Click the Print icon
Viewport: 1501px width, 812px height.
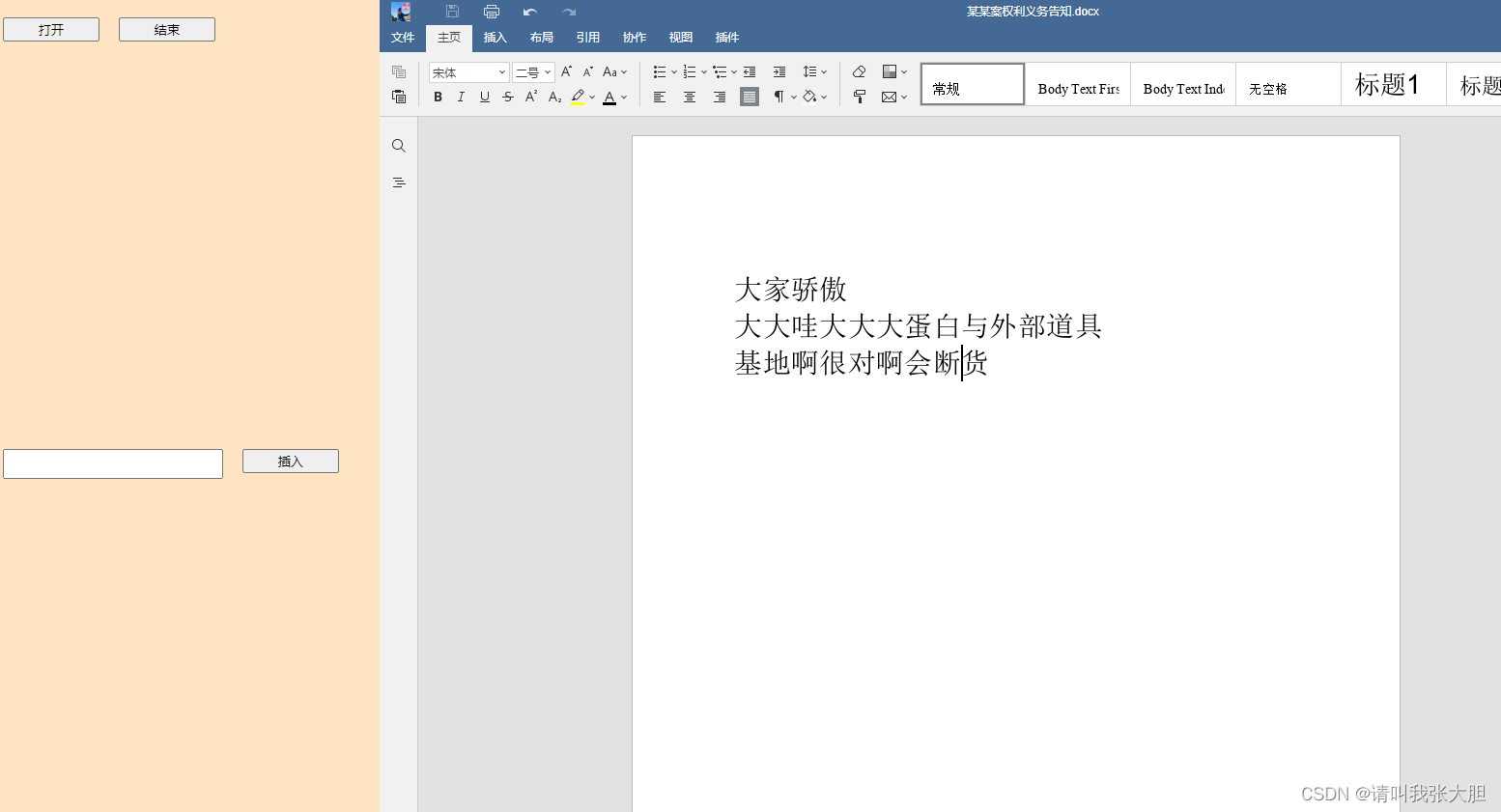491,11
